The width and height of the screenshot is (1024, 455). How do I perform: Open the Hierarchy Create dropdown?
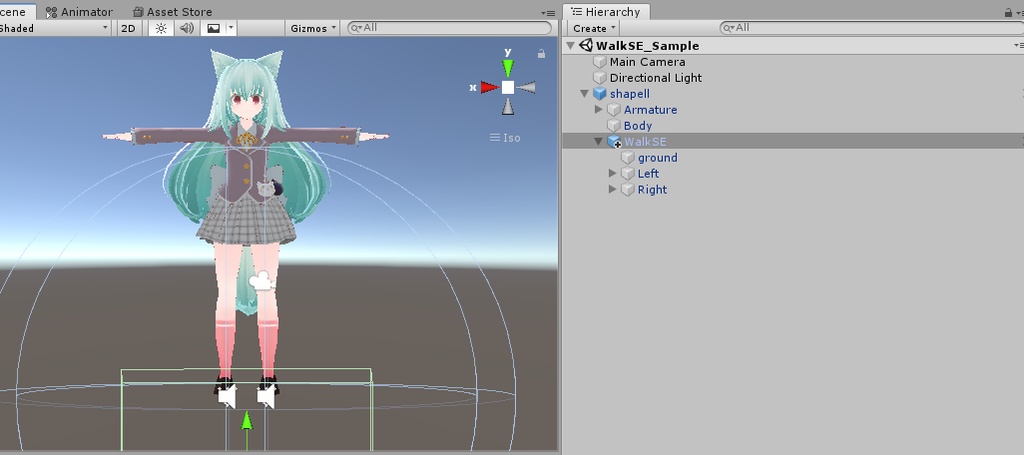click(594, 28)
